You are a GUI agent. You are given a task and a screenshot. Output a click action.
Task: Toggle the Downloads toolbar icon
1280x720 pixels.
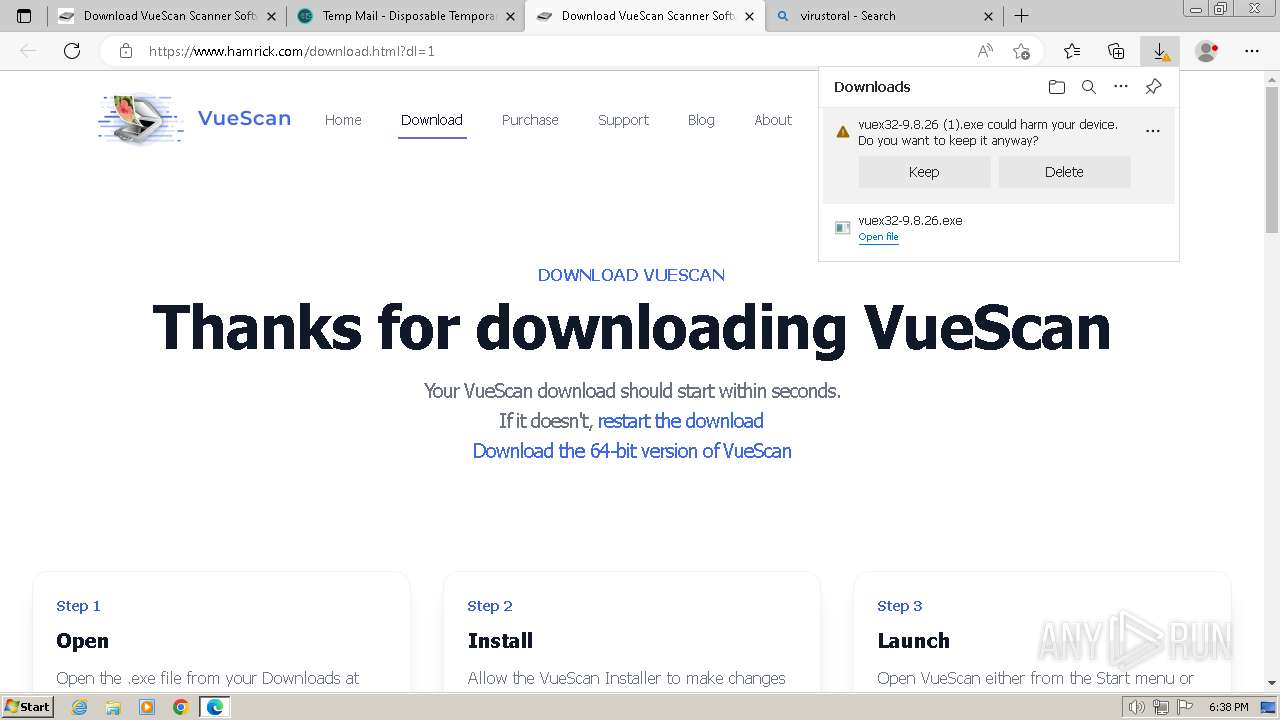point(1160,51)
